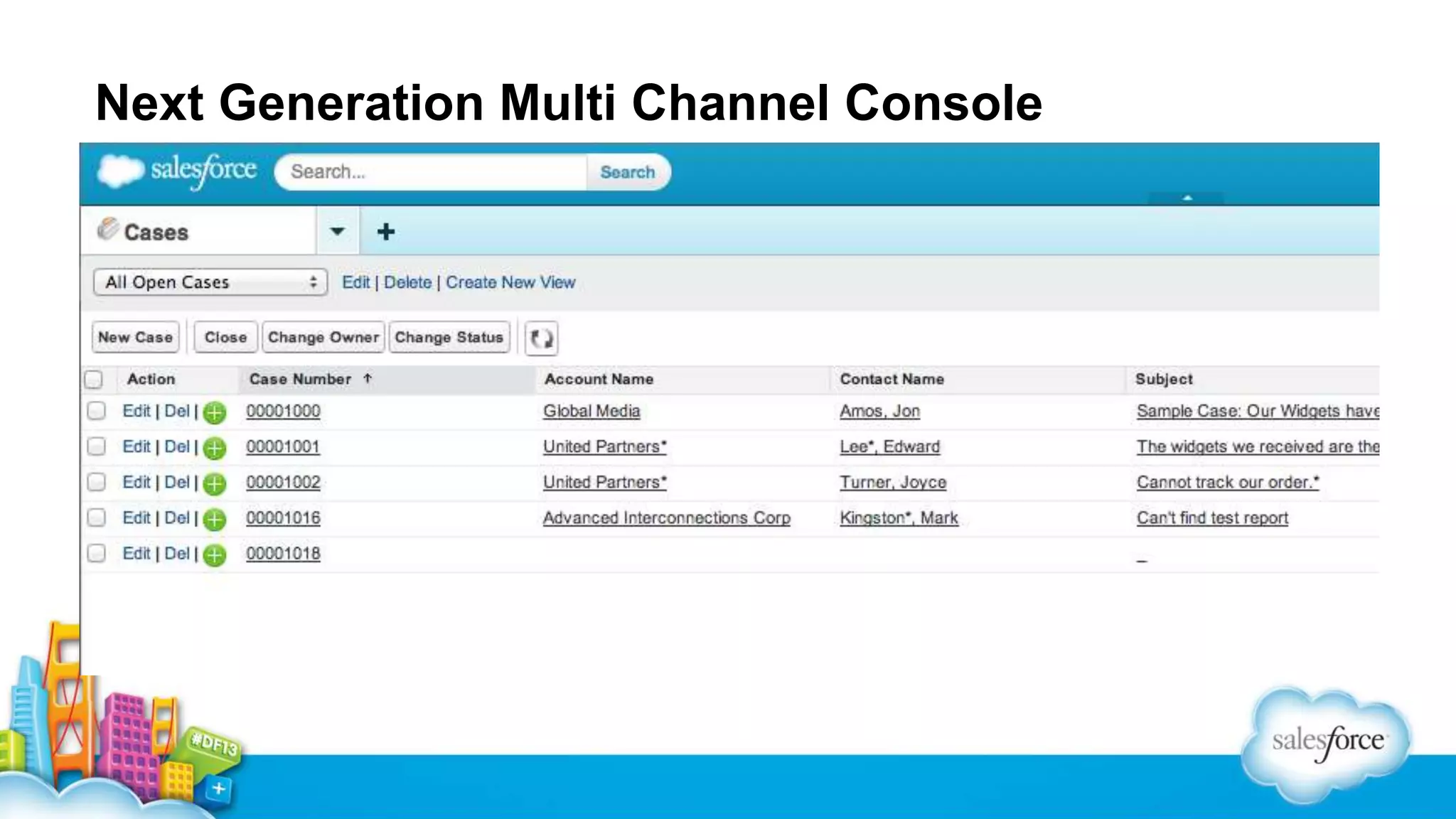Viewport: 1456px width, 819px height.
Task: Open subject Can't find test report
Action: click(x=1212, y=518)
